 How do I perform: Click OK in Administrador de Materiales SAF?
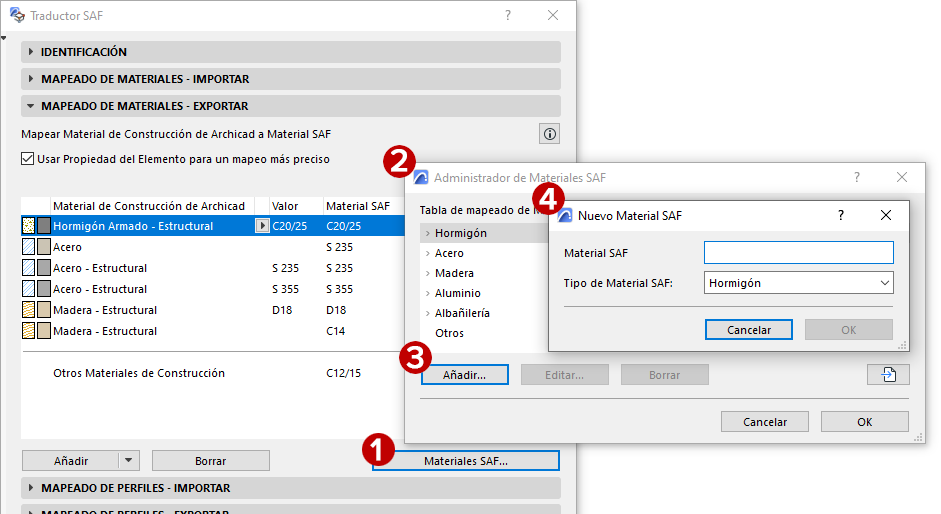coord(865,422)
